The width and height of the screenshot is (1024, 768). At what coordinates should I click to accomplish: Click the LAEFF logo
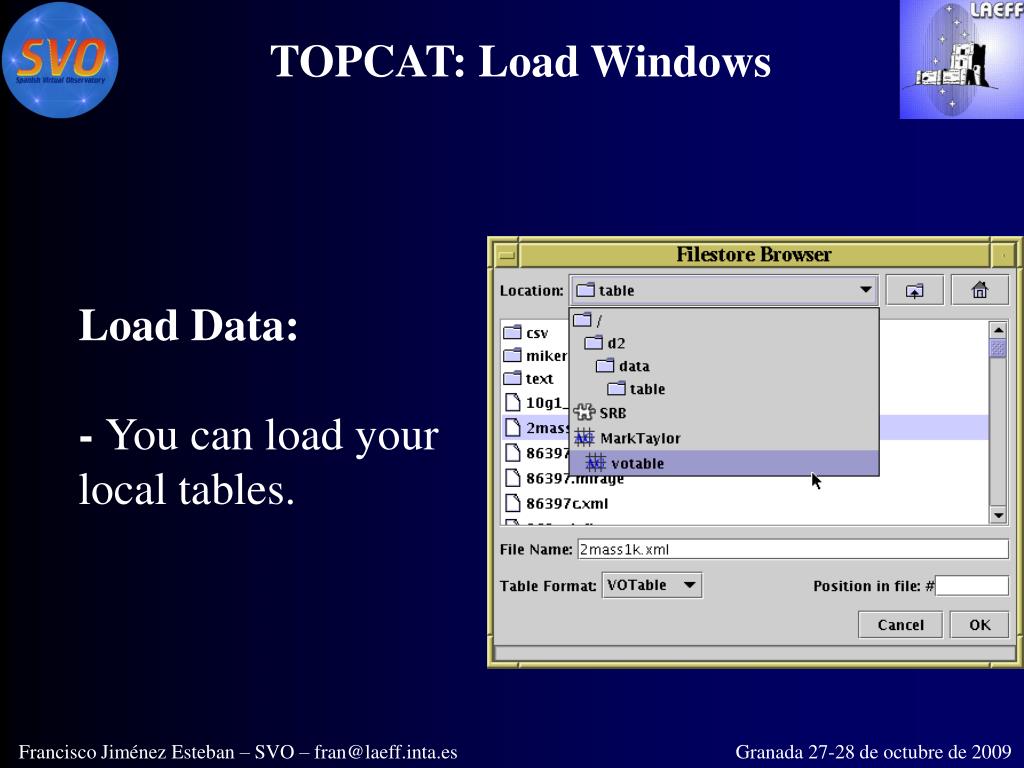[961, 59]
